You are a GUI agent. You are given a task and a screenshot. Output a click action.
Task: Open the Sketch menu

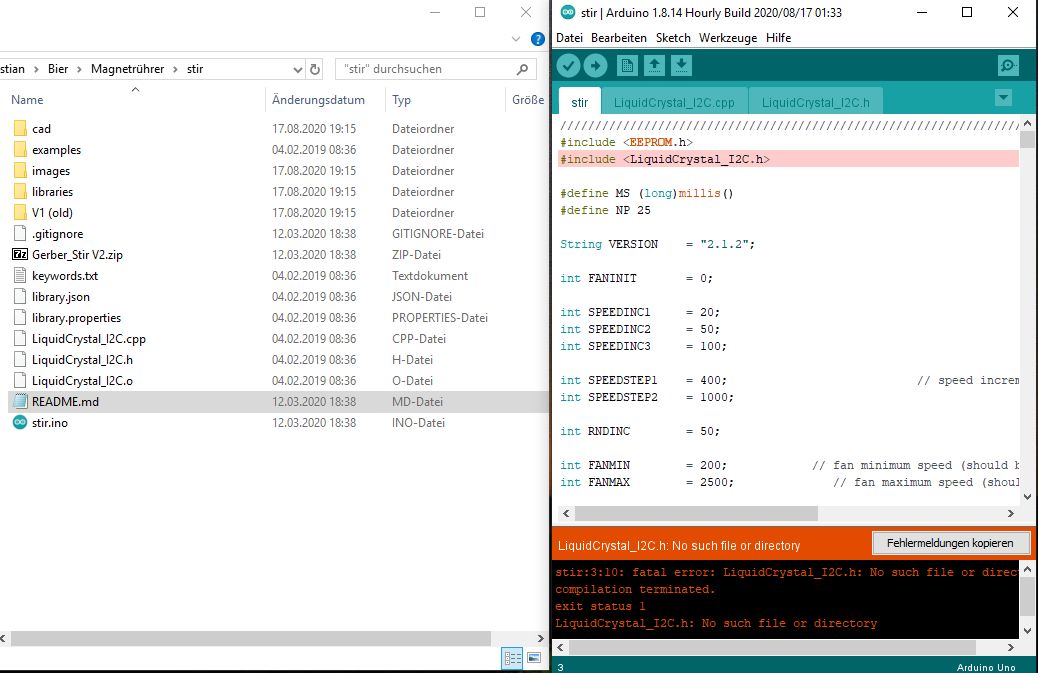673,37
